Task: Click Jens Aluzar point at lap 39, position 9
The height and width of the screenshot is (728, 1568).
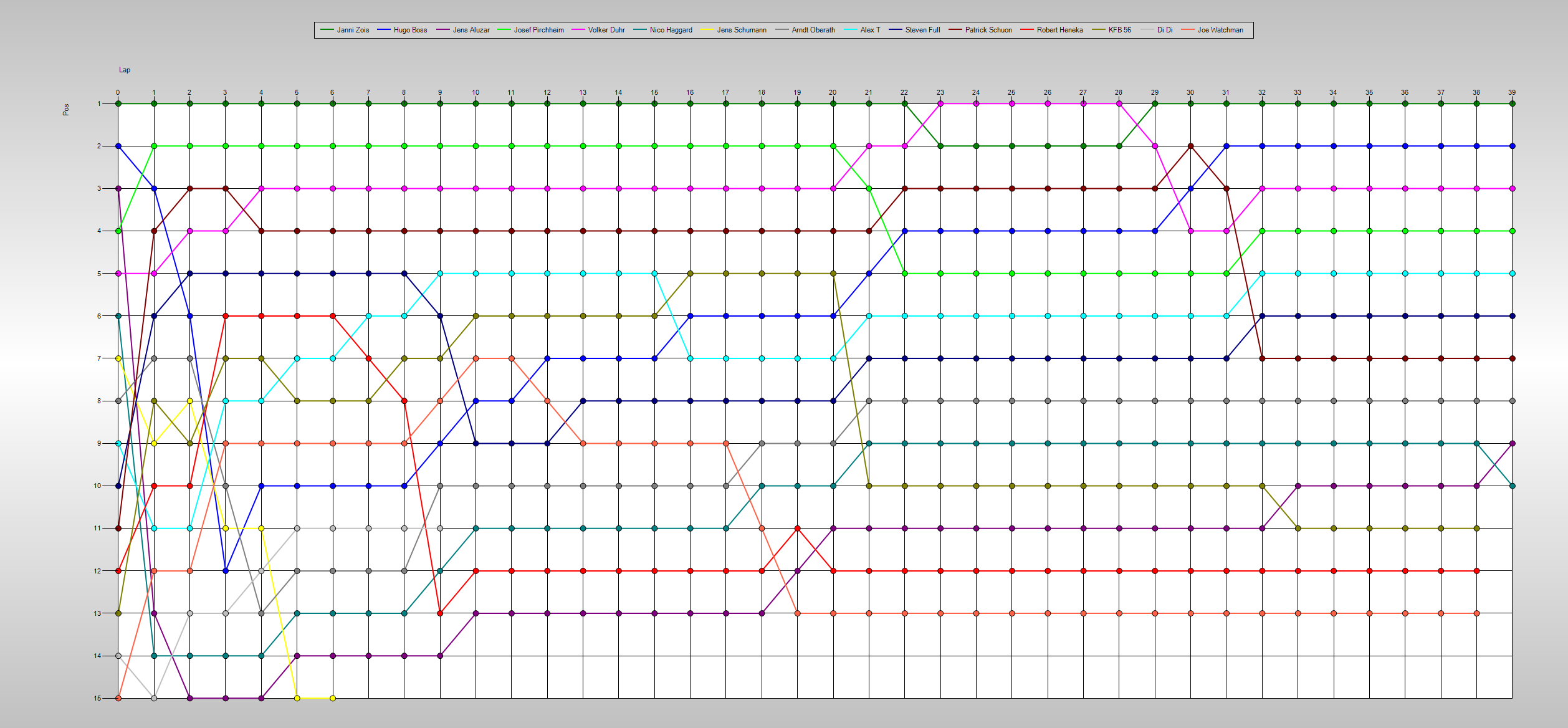Action: (1513, 443)
